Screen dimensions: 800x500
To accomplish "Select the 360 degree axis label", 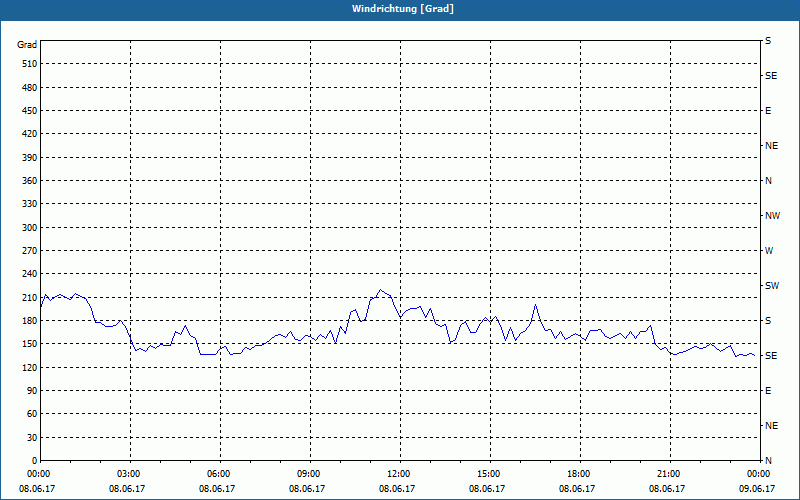I will pyautogui.click(x=30, y=181).
